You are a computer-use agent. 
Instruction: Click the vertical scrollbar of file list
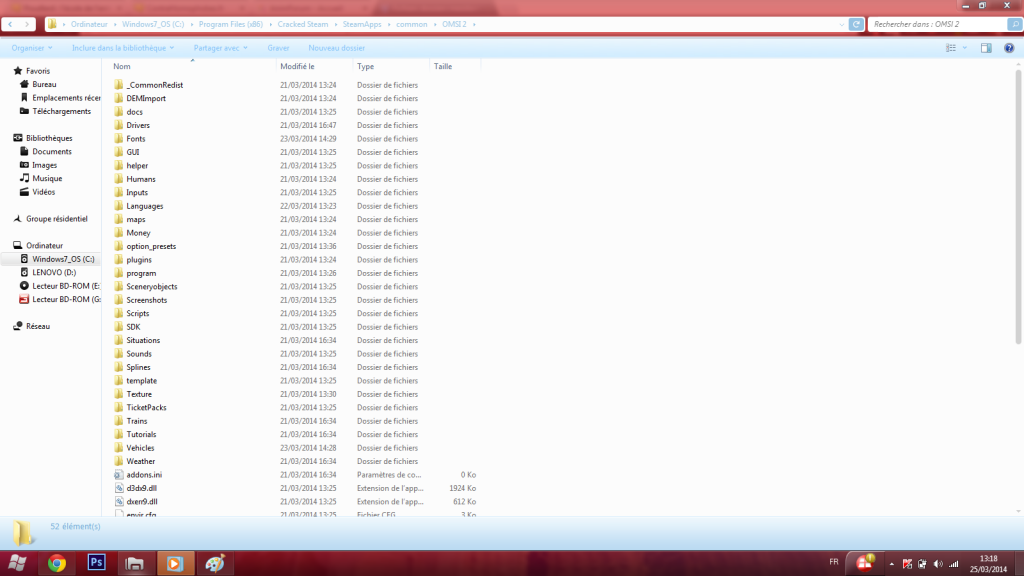tap(1019, 206)
